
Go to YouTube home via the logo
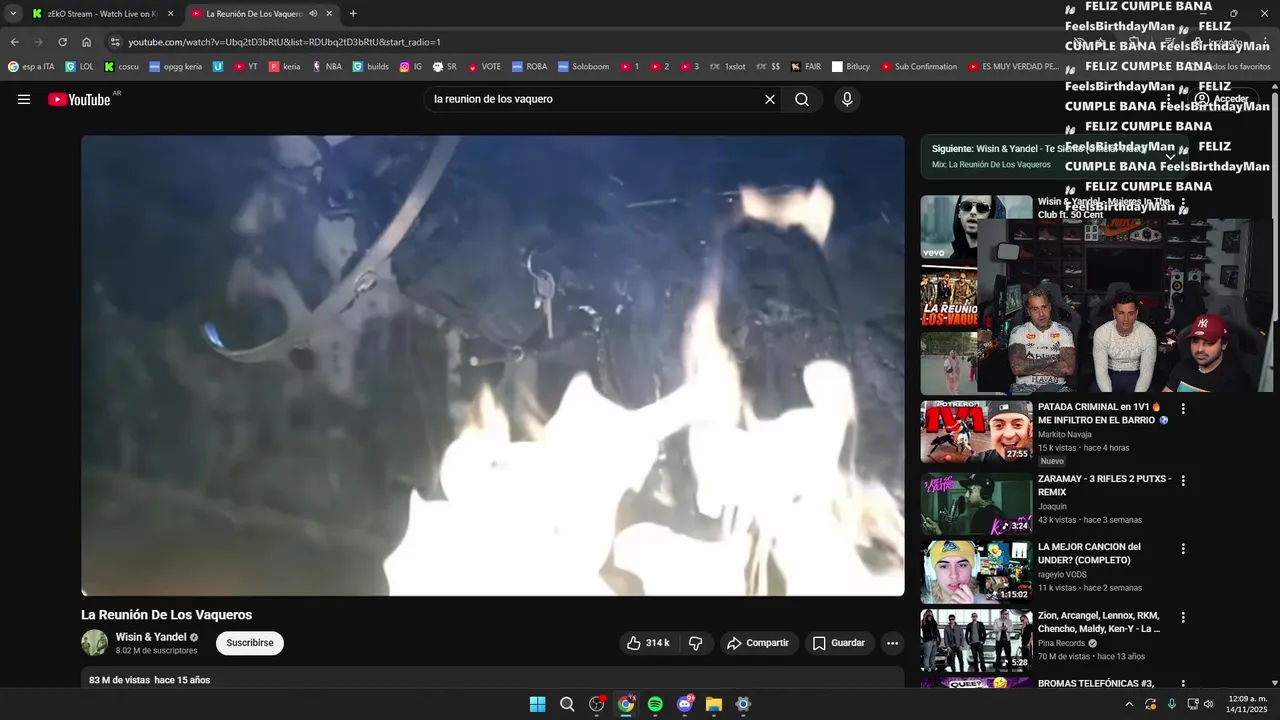tap(79, 99)
